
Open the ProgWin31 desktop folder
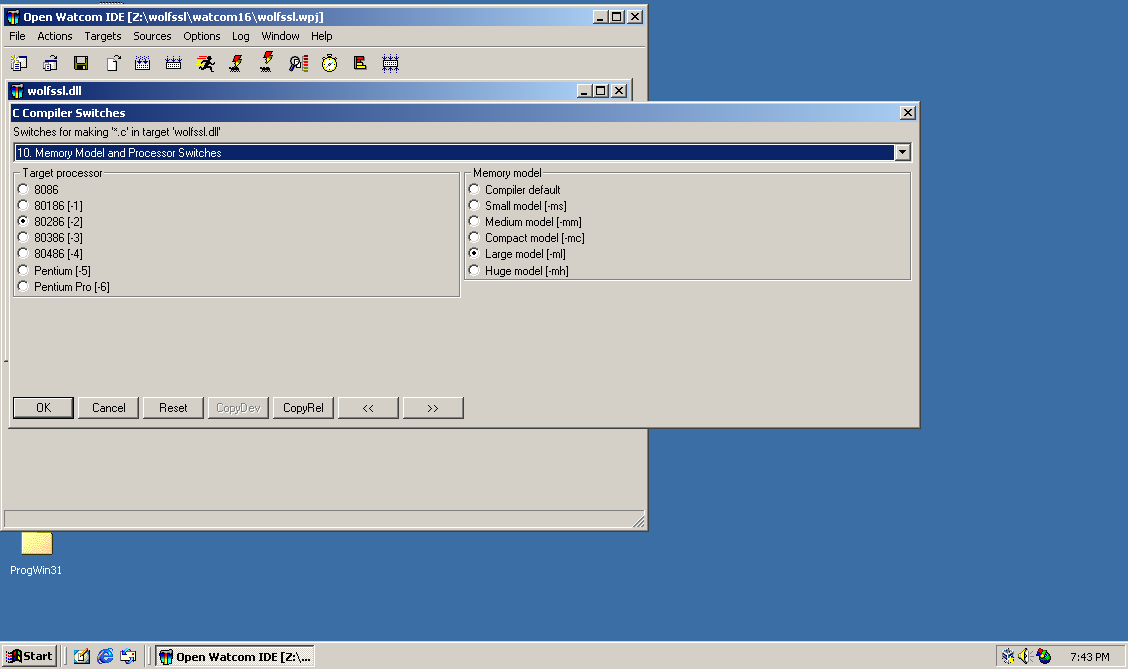(36, 553)
